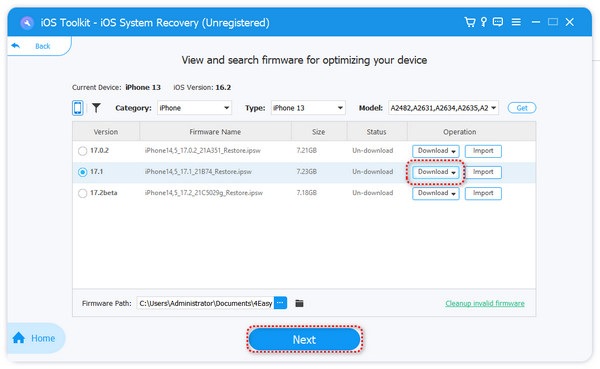Click Un-download status for 17.1
600x369 pixels.
pos(373,171)
